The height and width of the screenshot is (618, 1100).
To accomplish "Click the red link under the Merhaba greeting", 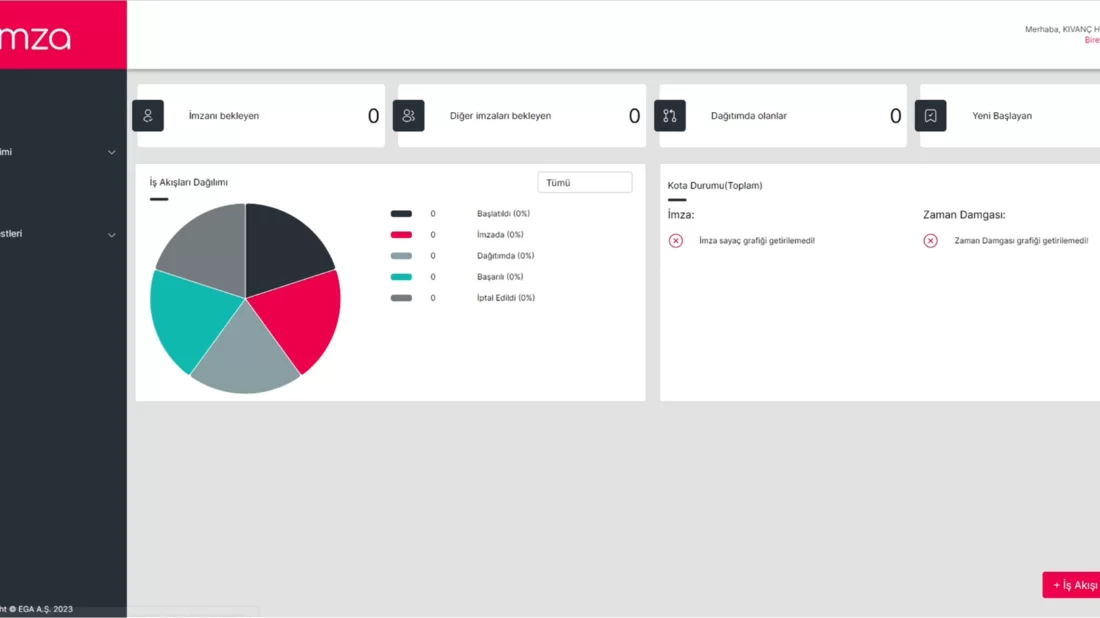I will click(x=1091, y=41).
